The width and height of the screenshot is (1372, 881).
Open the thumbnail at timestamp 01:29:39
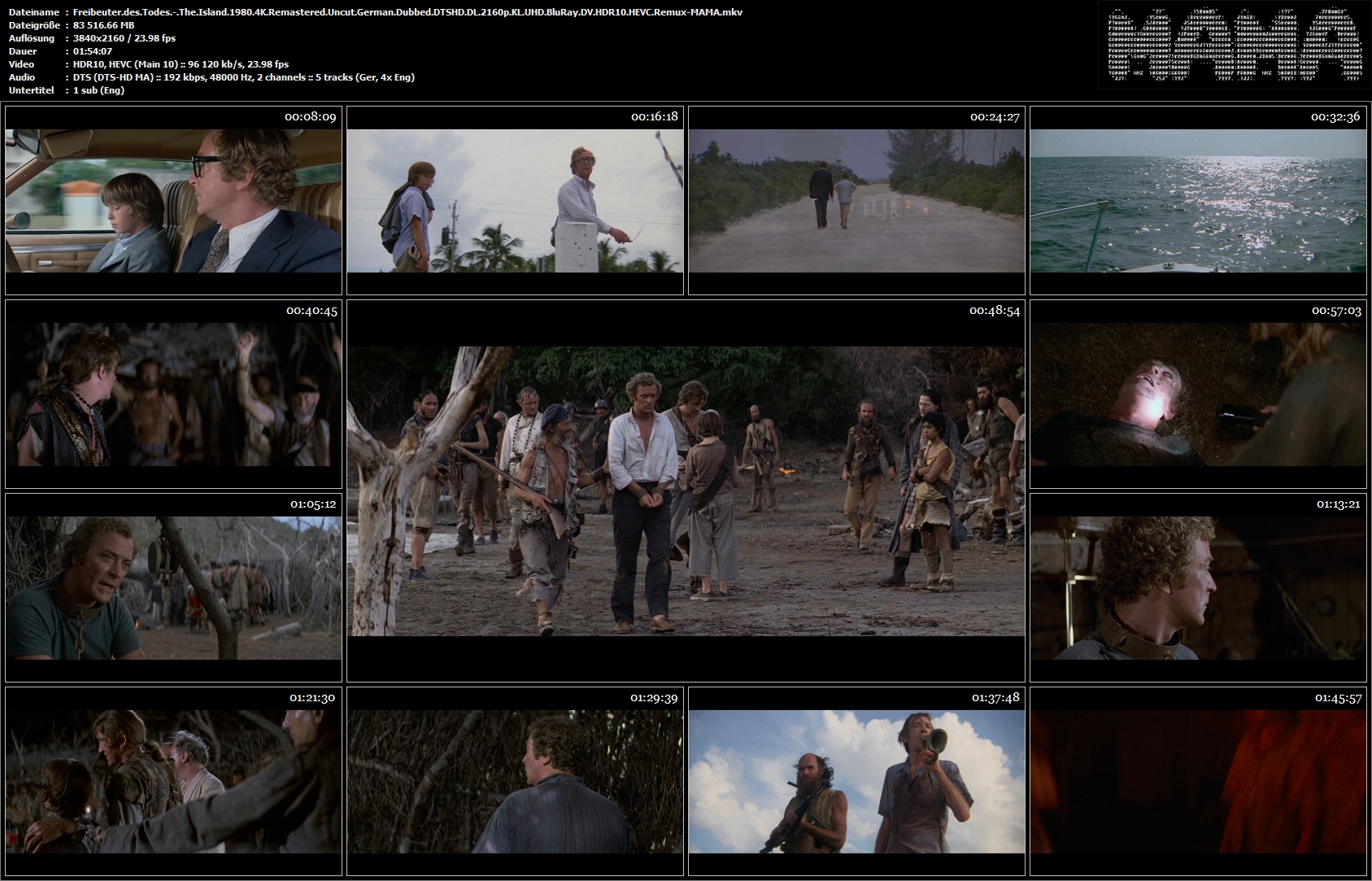coord(515,781)
